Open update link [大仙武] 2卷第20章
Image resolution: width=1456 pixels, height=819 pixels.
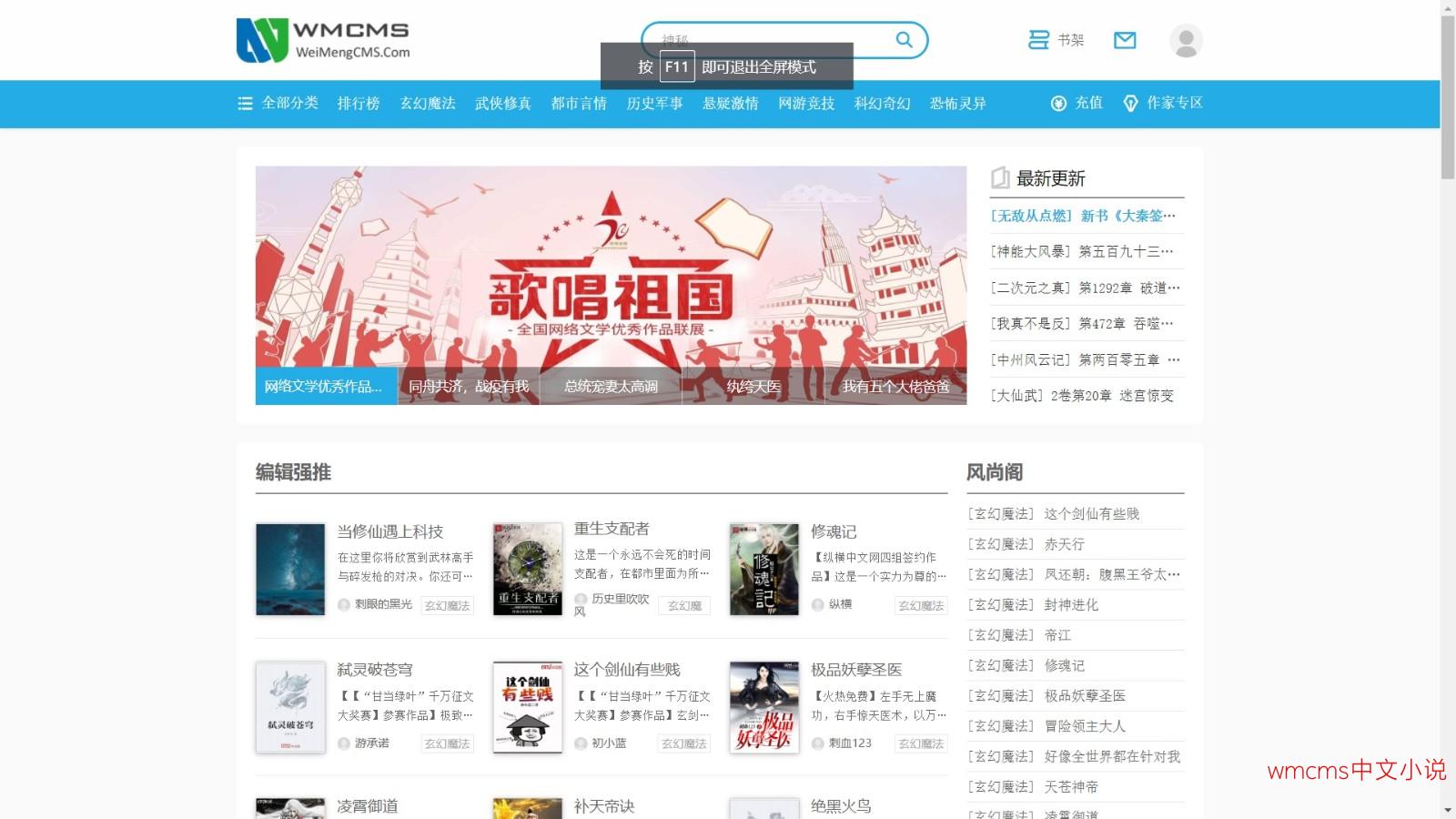point(1082,395)
